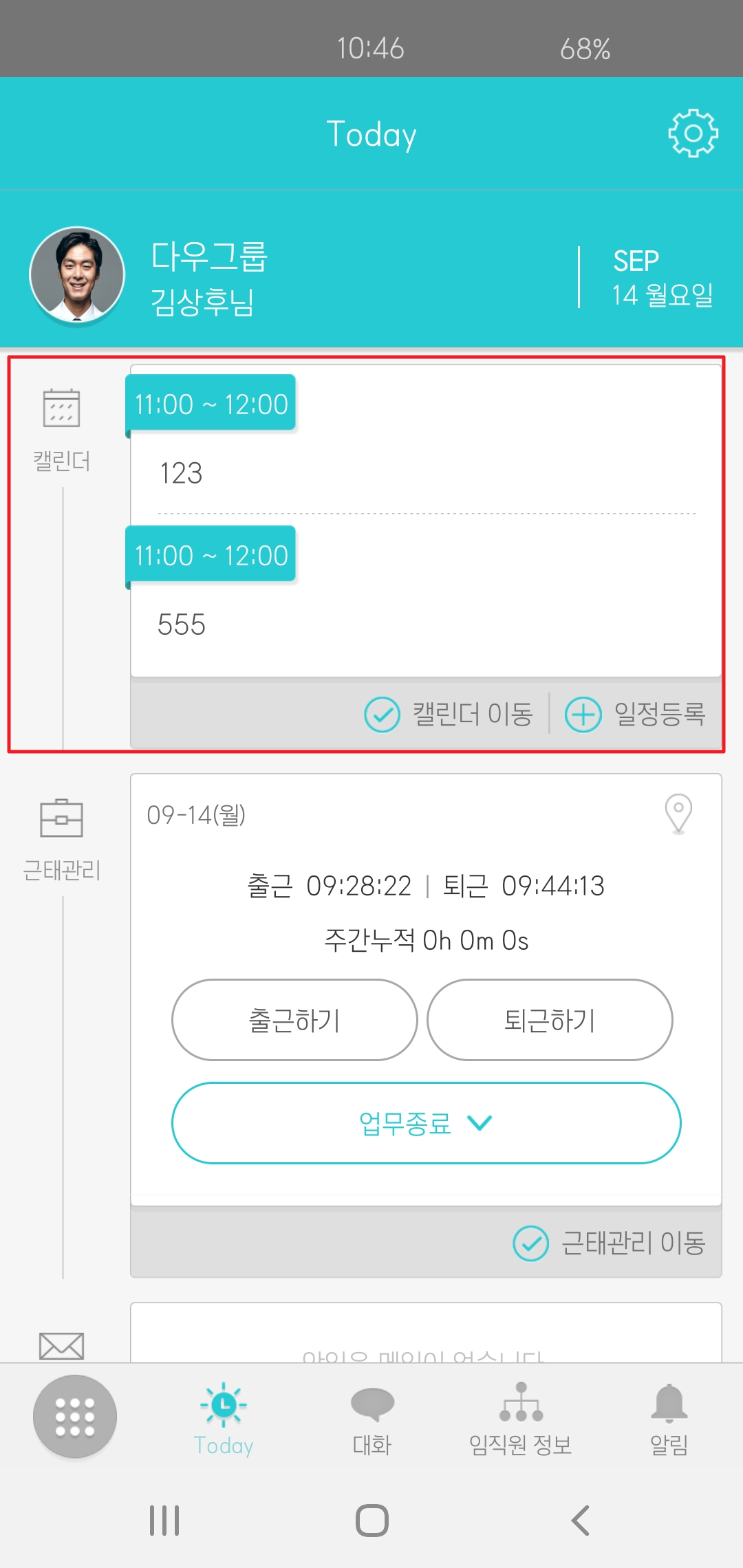Open the mail envelope icon

tap(61, 1346)
